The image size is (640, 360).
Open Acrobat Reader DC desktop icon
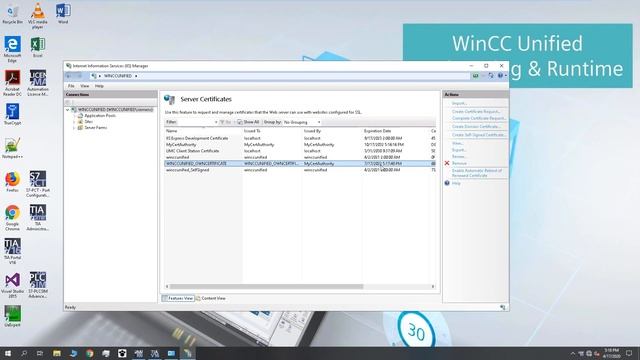pyautogui.click(x=12, y=83)
